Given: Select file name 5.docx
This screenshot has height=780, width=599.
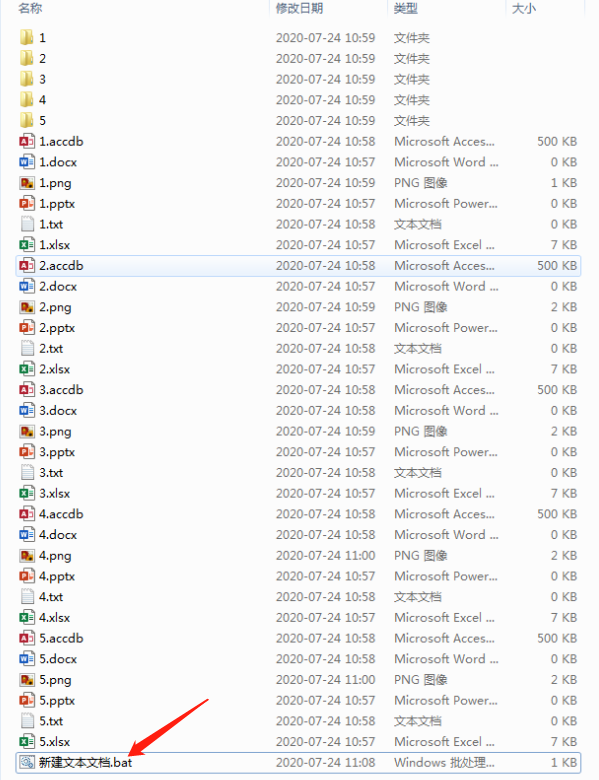Looking at the screenshot, I should click(x=58, y=659).
